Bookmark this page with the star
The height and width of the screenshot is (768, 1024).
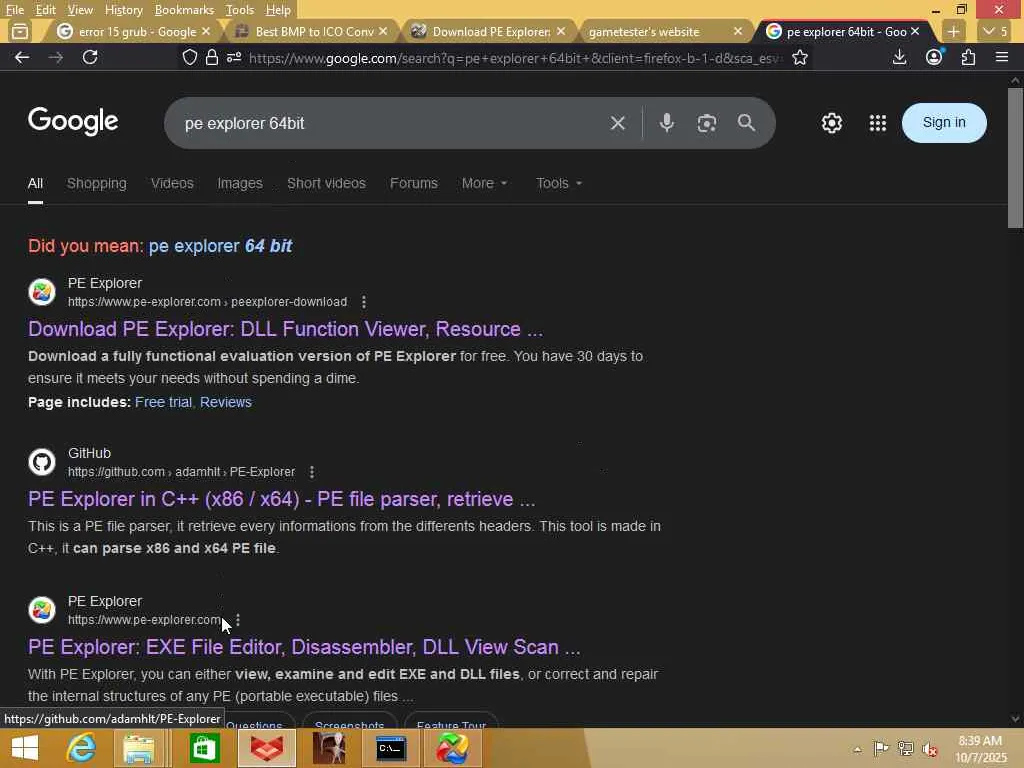tap(799, 57)
